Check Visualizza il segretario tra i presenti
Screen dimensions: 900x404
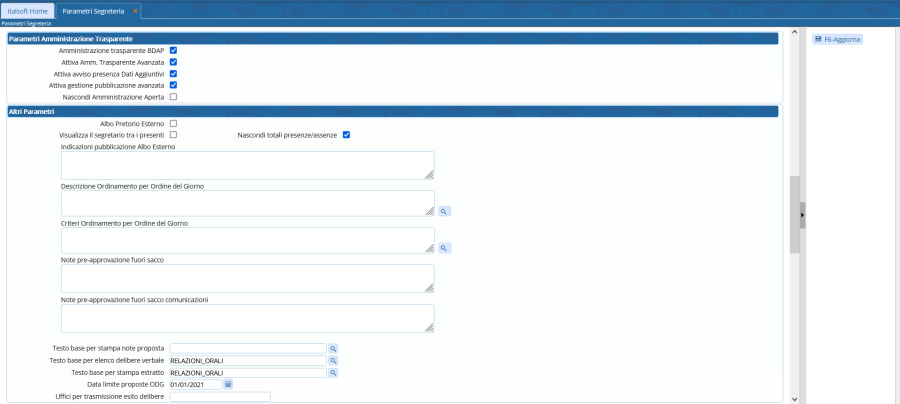tap(173, 134)
